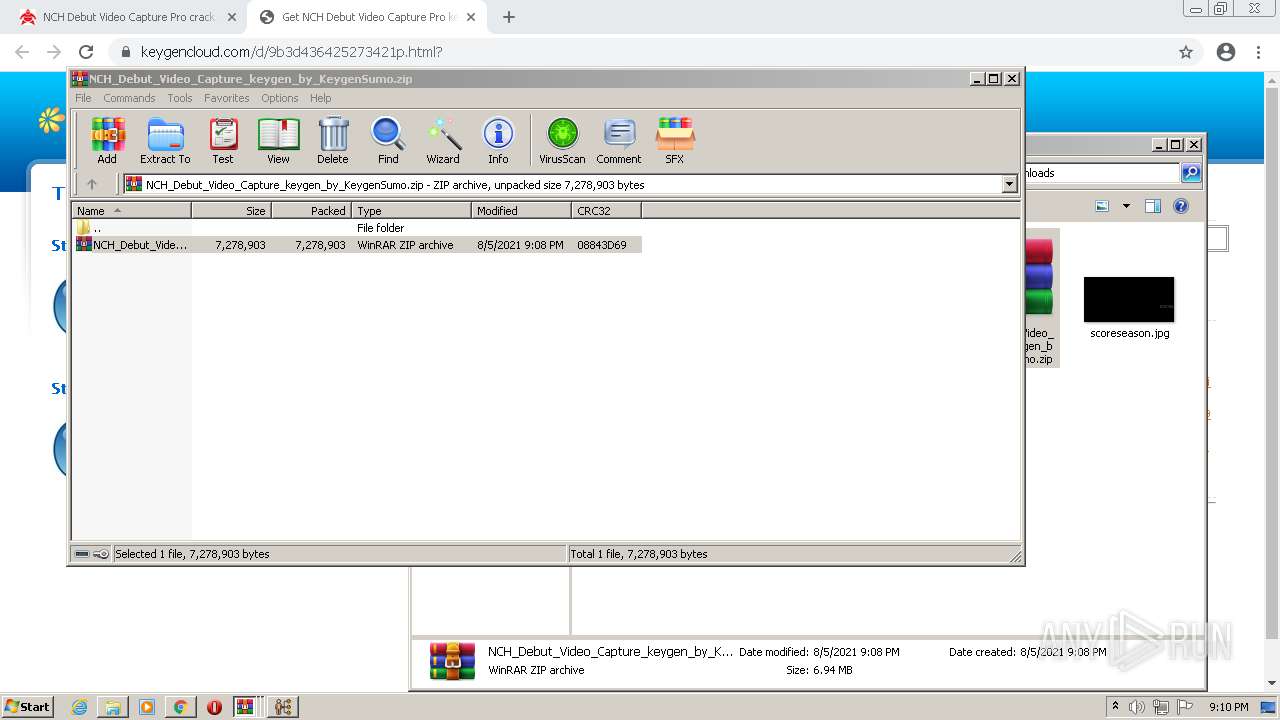This screenshot has width=1280, height=720.
Task: Expand the archive path dropdown
Action: point(1009,184)
